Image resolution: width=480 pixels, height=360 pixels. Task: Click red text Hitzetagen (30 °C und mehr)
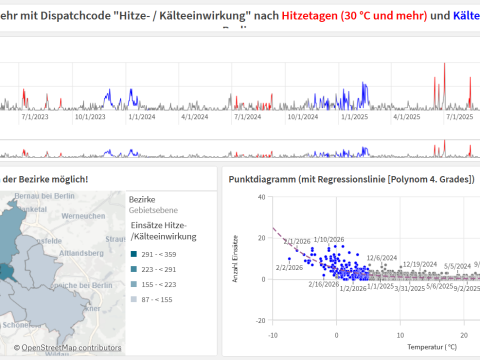(x=354, y=16)
